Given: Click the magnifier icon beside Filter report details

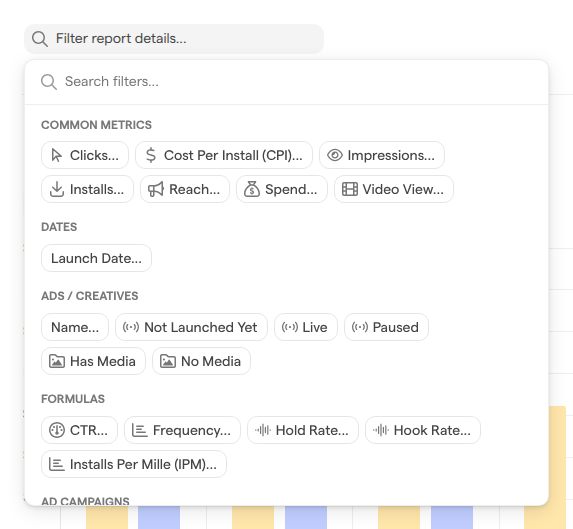Looking at the screenshot, I should tap(39, 39).
